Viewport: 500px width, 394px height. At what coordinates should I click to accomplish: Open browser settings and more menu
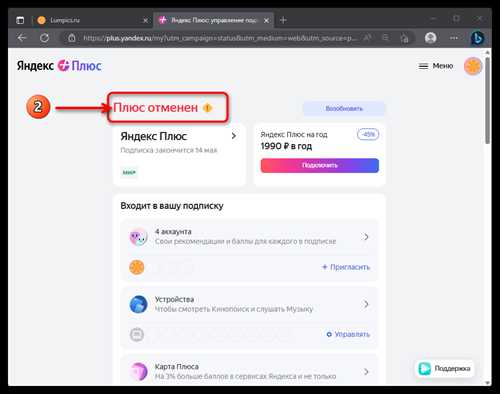[x=454, y=38]
